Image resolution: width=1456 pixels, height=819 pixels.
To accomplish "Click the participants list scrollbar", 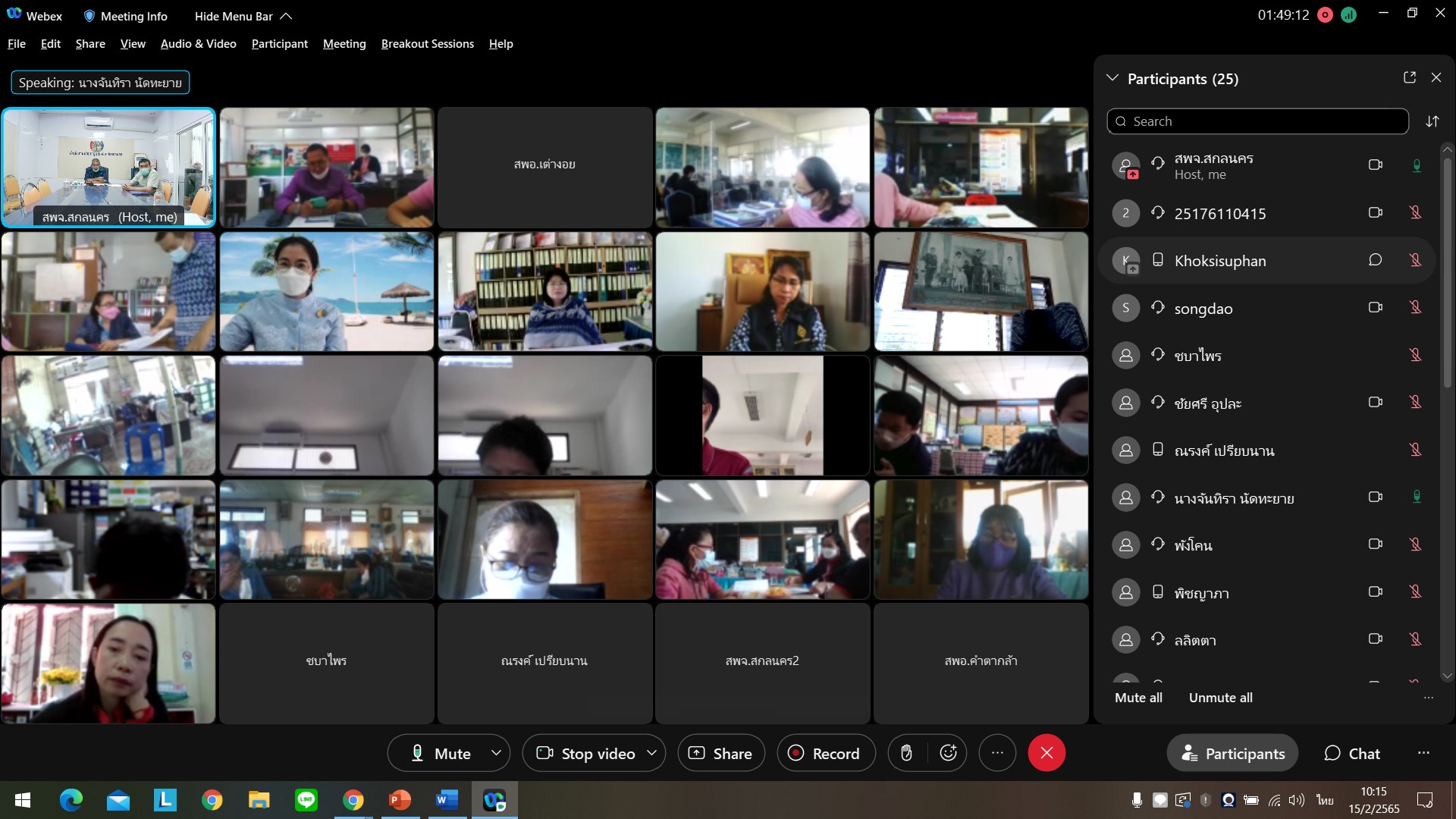I will click(1447, 273).
